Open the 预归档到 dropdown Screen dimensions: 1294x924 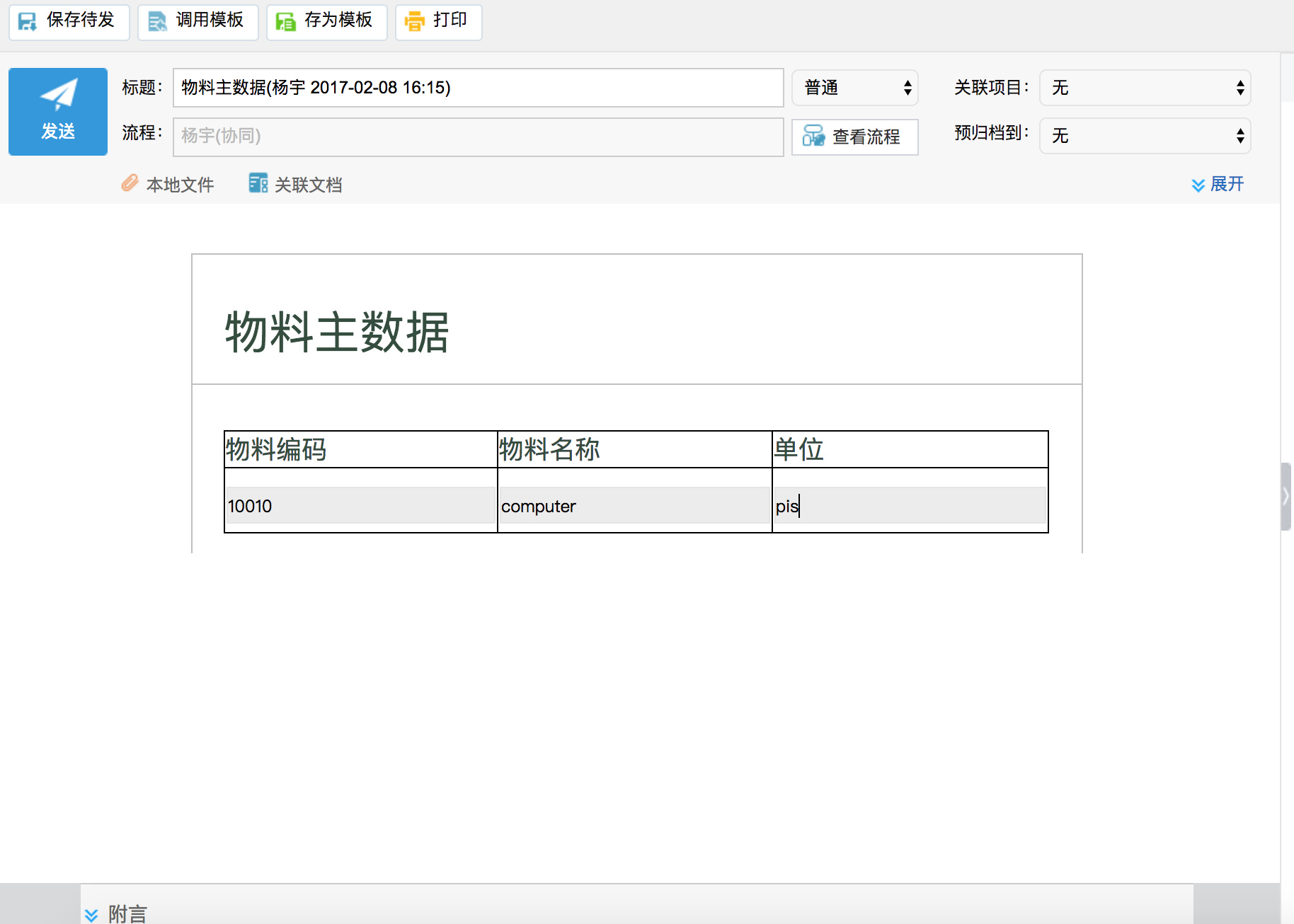pyautogui.click(x=1145, y=136)
